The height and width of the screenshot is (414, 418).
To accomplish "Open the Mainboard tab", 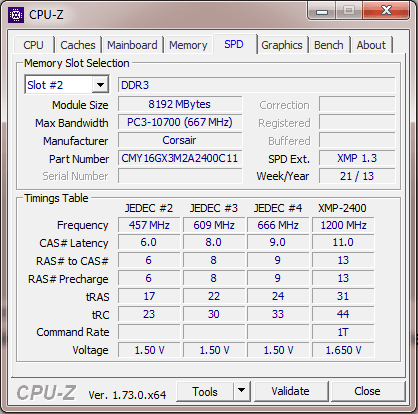I will 132,45.
